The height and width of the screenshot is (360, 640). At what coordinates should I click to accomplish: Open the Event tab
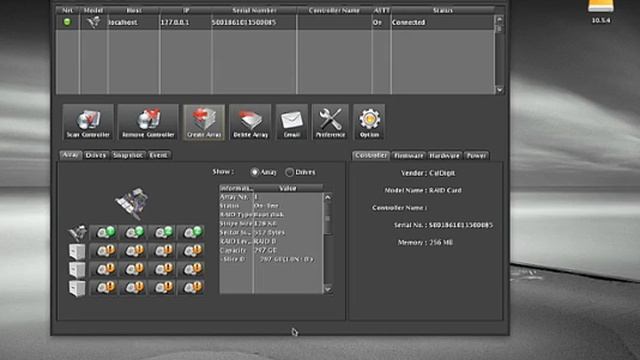pos(158,155)
